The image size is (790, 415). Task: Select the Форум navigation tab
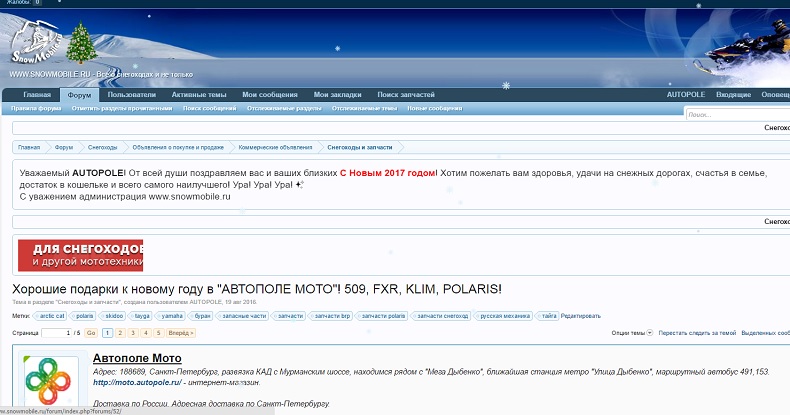79,95
